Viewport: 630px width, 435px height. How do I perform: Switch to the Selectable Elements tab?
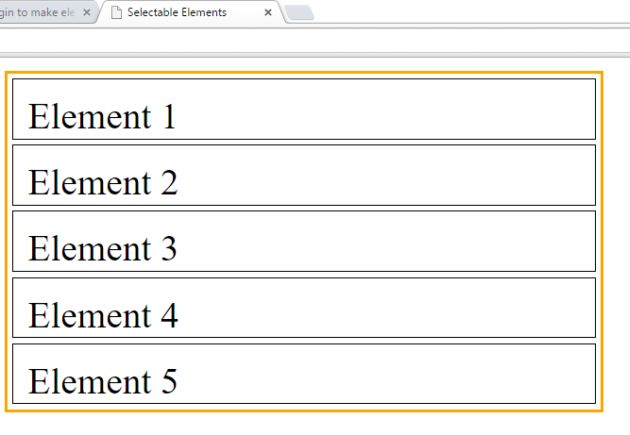tap(175, 12)
